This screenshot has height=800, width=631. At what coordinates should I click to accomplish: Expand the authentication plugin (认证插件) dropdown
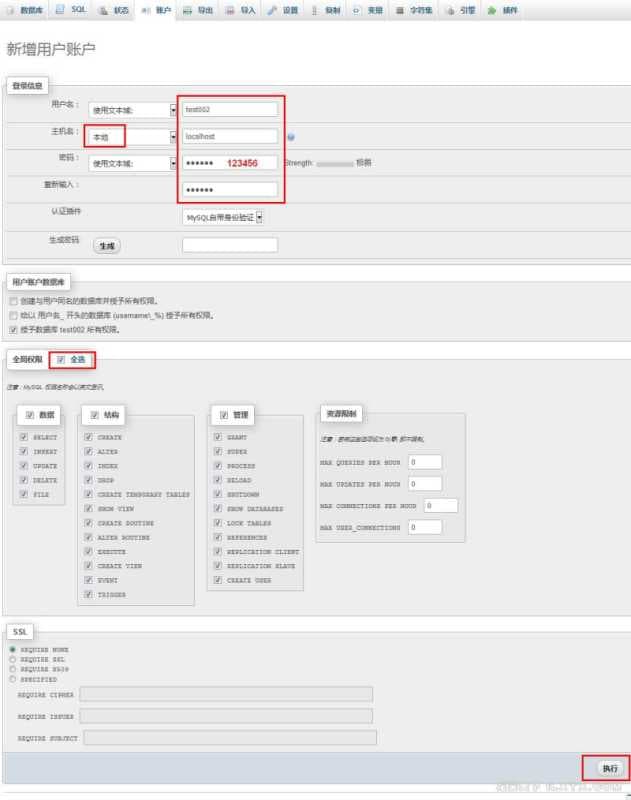click(223, 216)
